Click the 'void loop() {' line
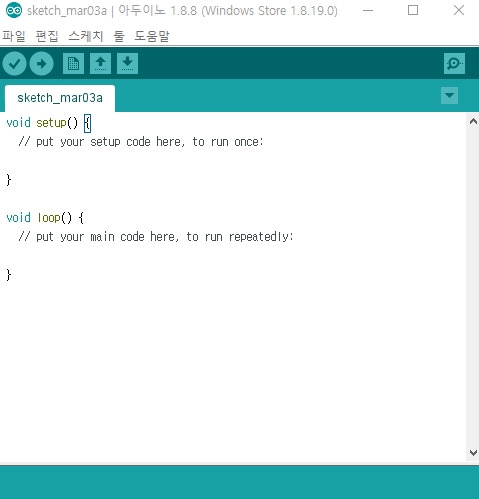Screen dimensions: 479x499 coord(45,218)
